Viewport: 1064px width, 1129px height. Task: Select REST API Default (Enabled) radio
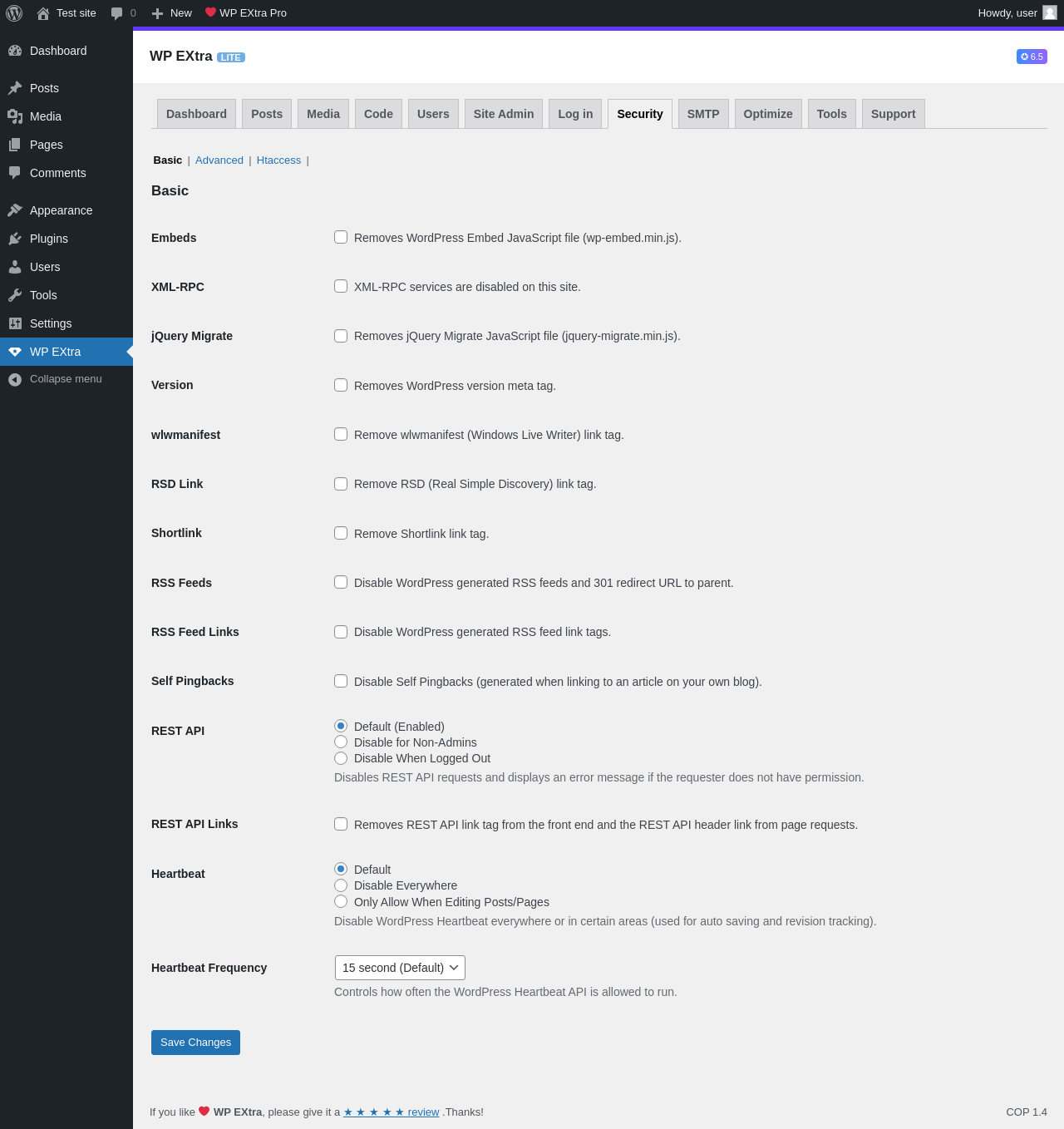point(341,726)
